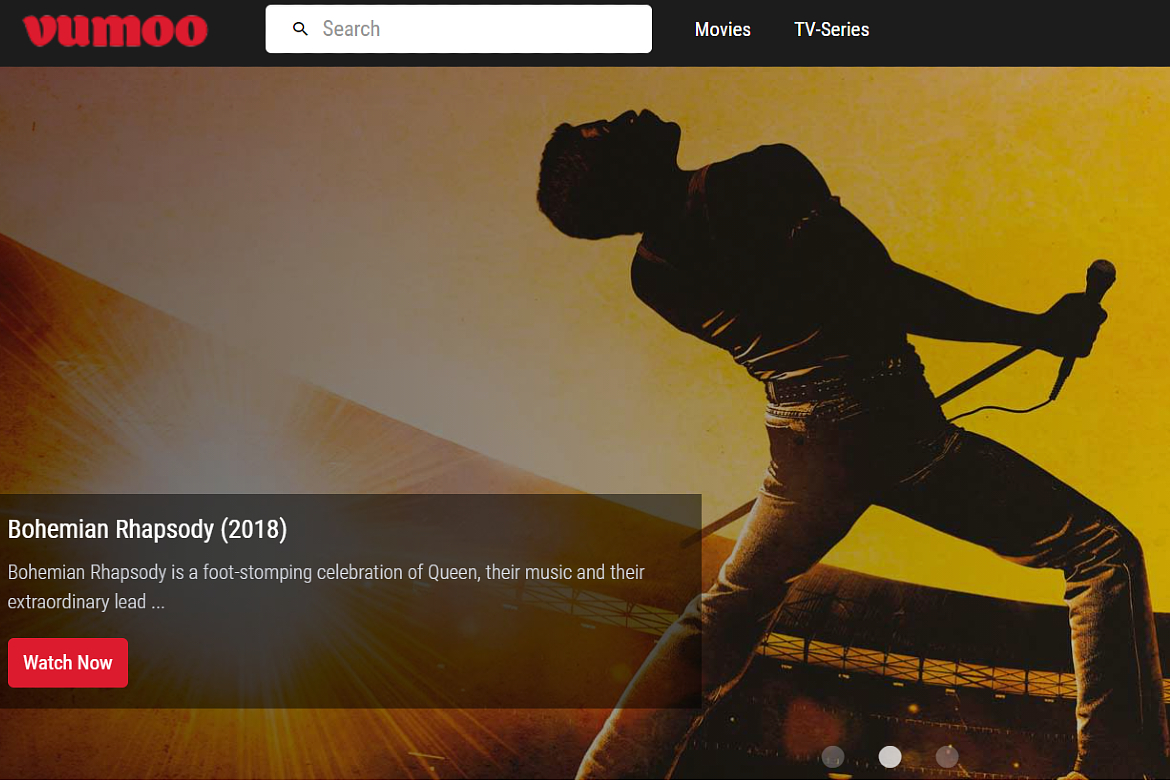Focus the Search input field
1170x780 pixels.
tap(480, 29)
